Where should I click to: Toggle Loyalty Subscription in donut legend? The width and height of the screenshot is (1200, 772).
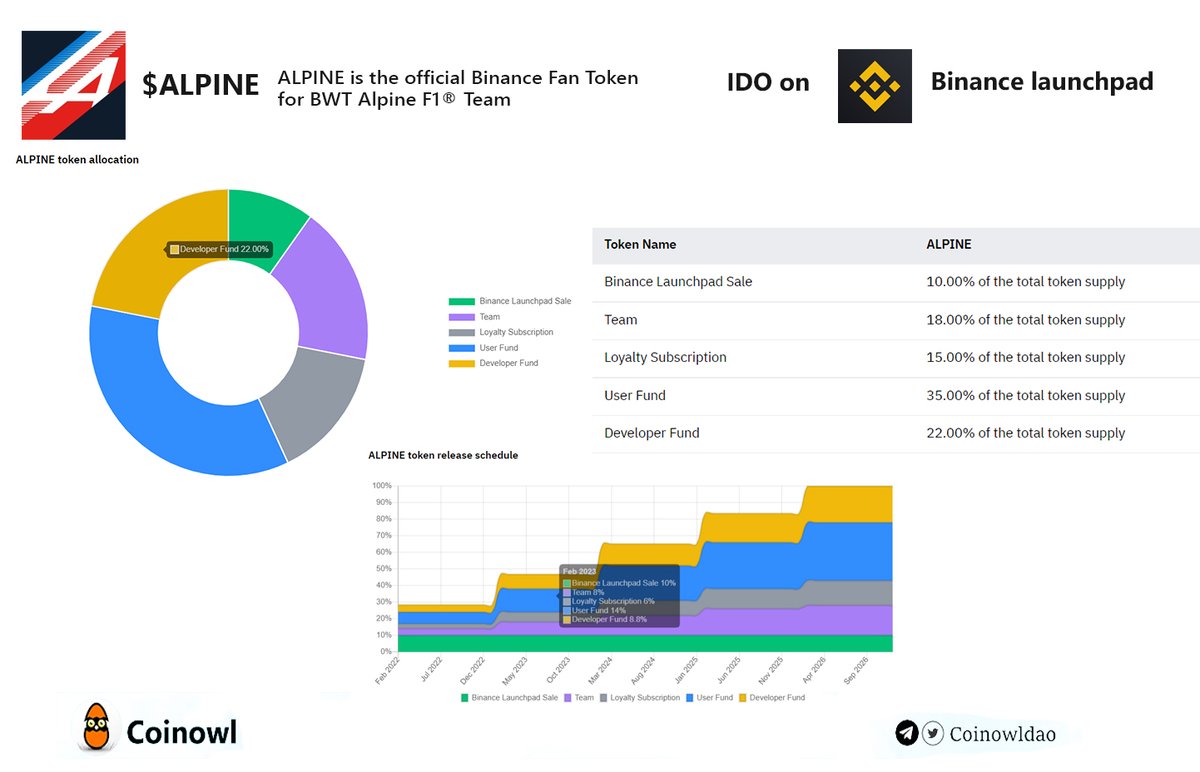[500, 332]
